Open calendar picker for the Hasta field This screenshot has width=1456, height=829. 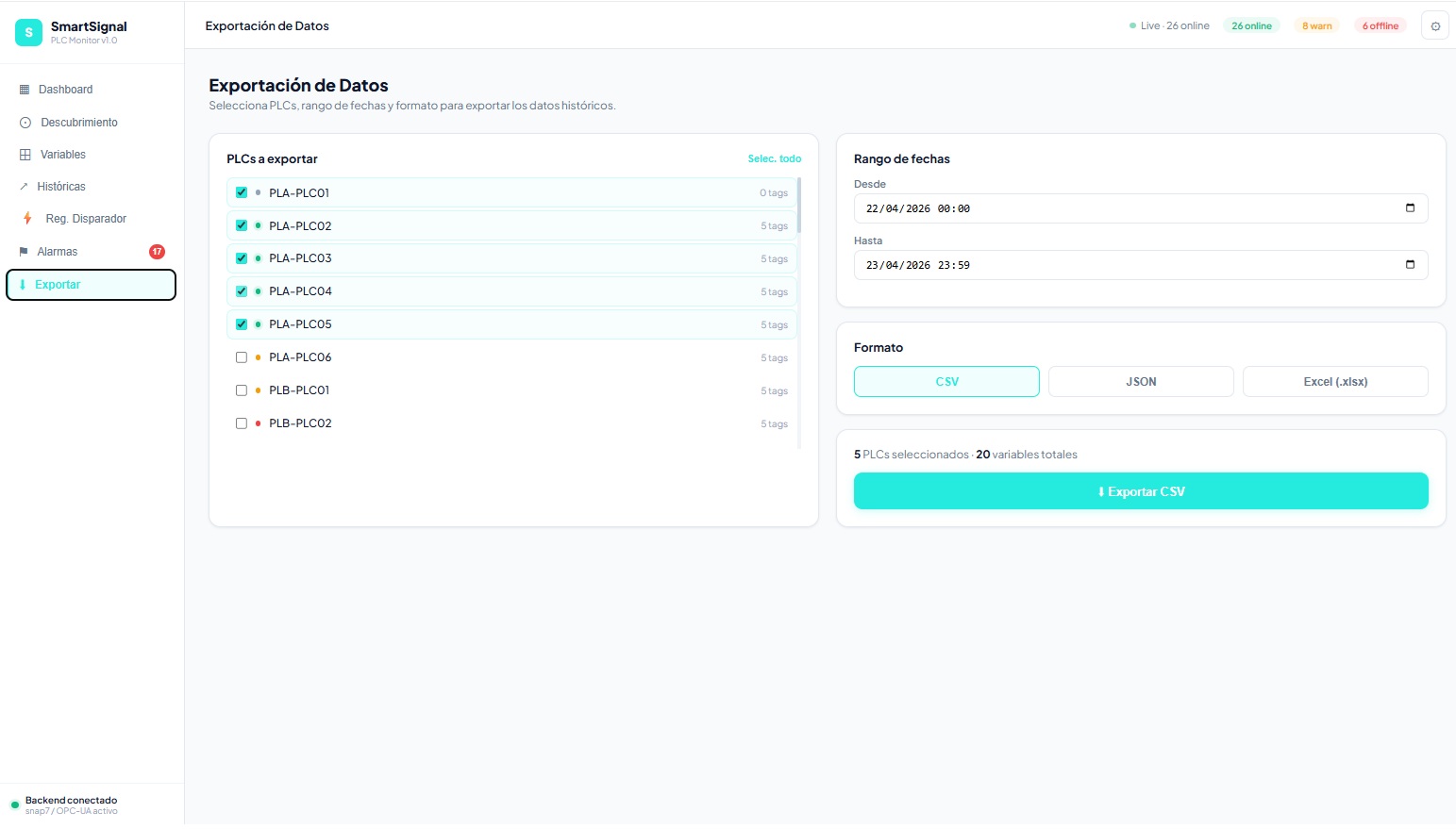[1410, 265]
